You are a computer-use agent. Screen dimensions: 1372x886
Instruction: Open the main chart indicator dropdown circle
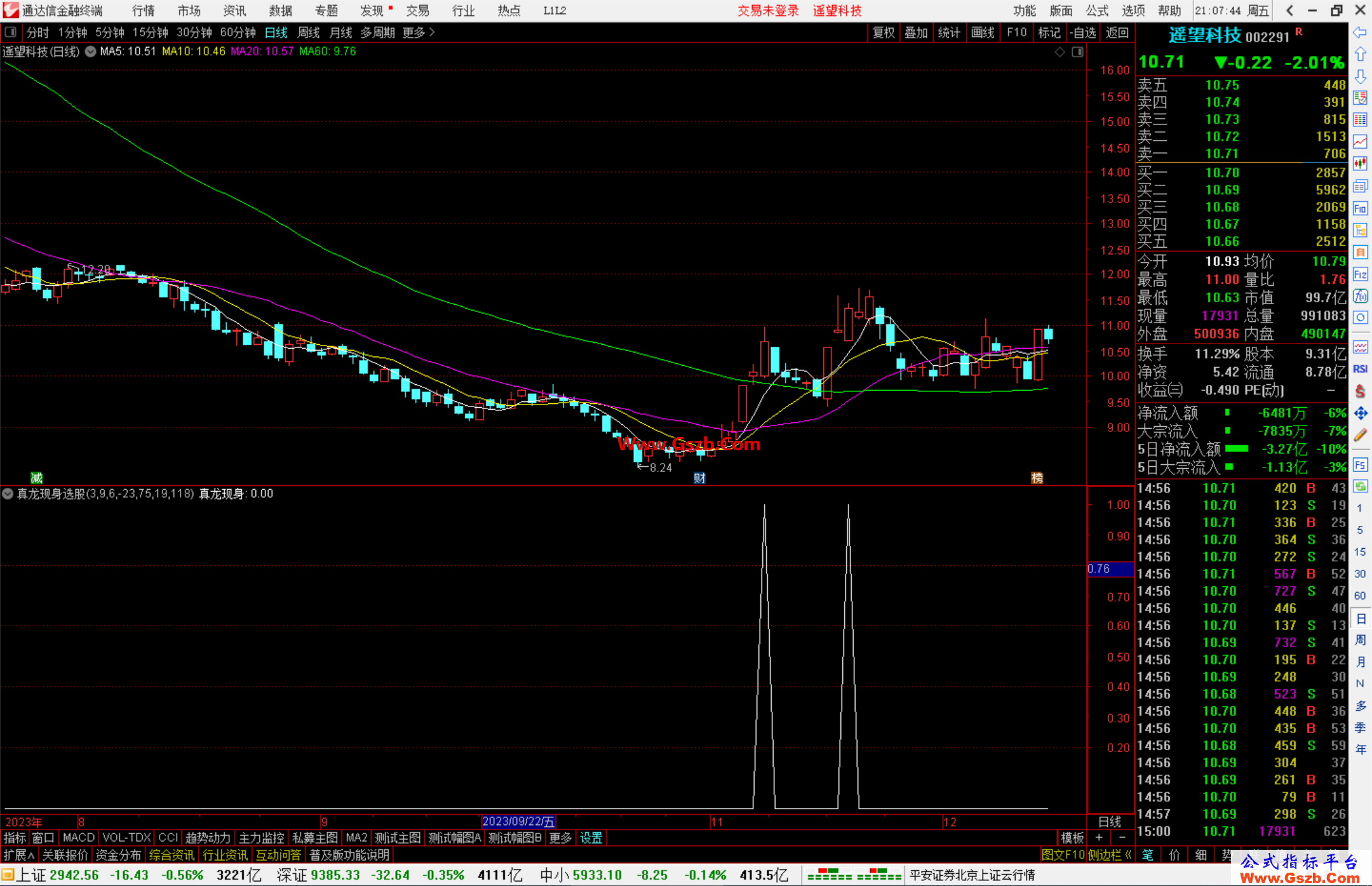pyautogui.click(x=91, y=51)
